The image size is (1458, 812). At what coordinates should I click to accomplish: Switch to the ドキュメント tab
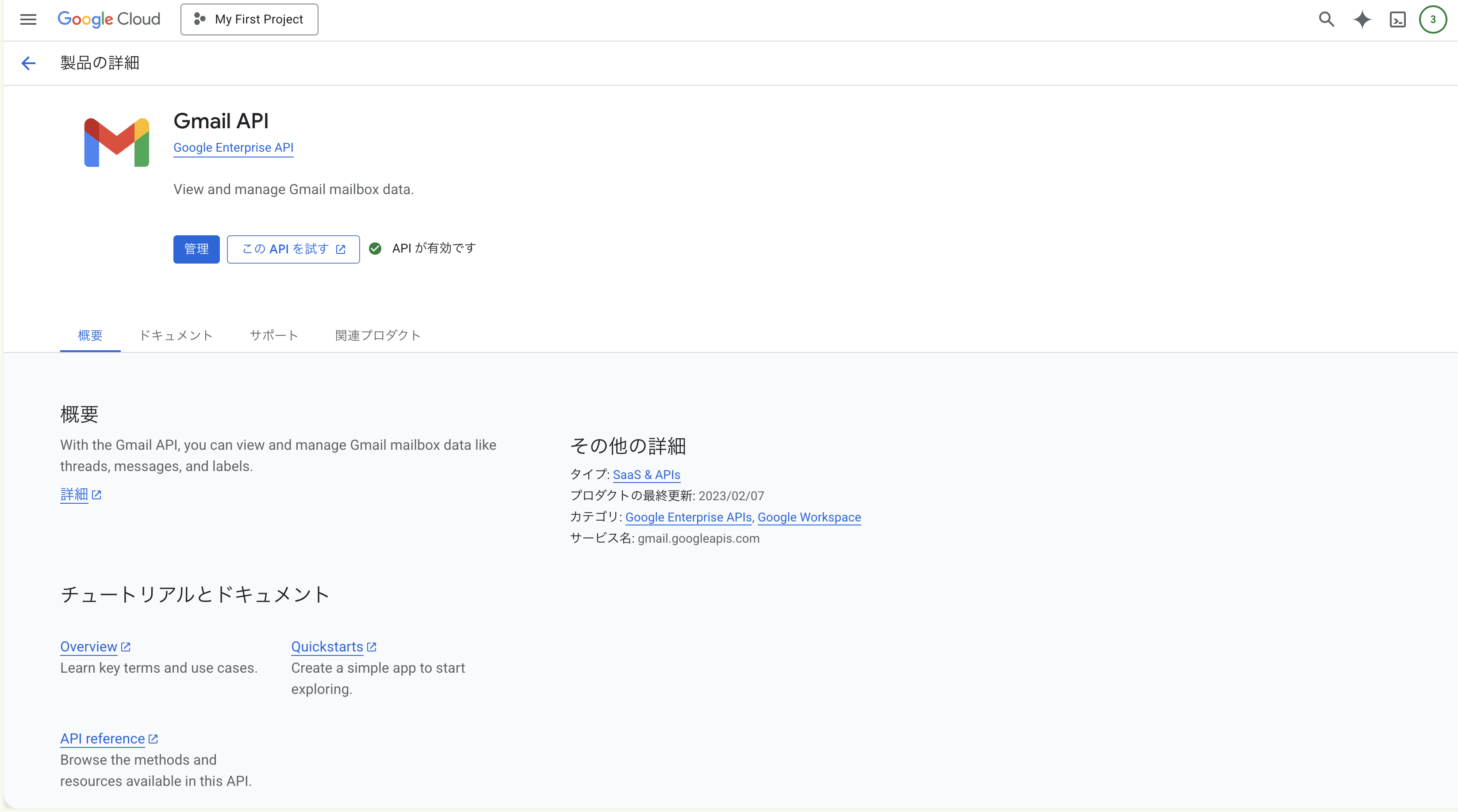point(176,336)
